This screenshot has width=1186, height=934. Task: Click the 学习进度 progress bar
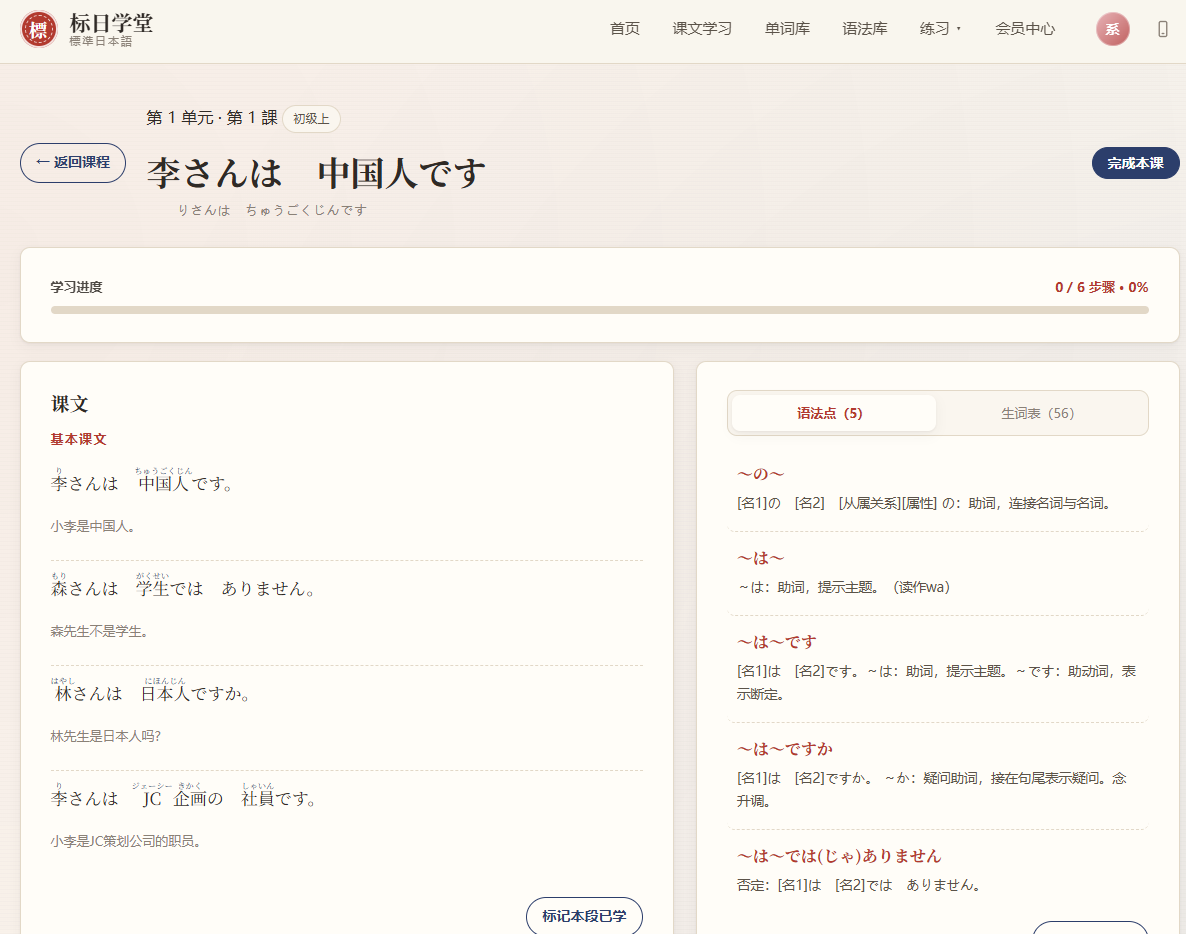pyautogui.click(x=599, y=309)
